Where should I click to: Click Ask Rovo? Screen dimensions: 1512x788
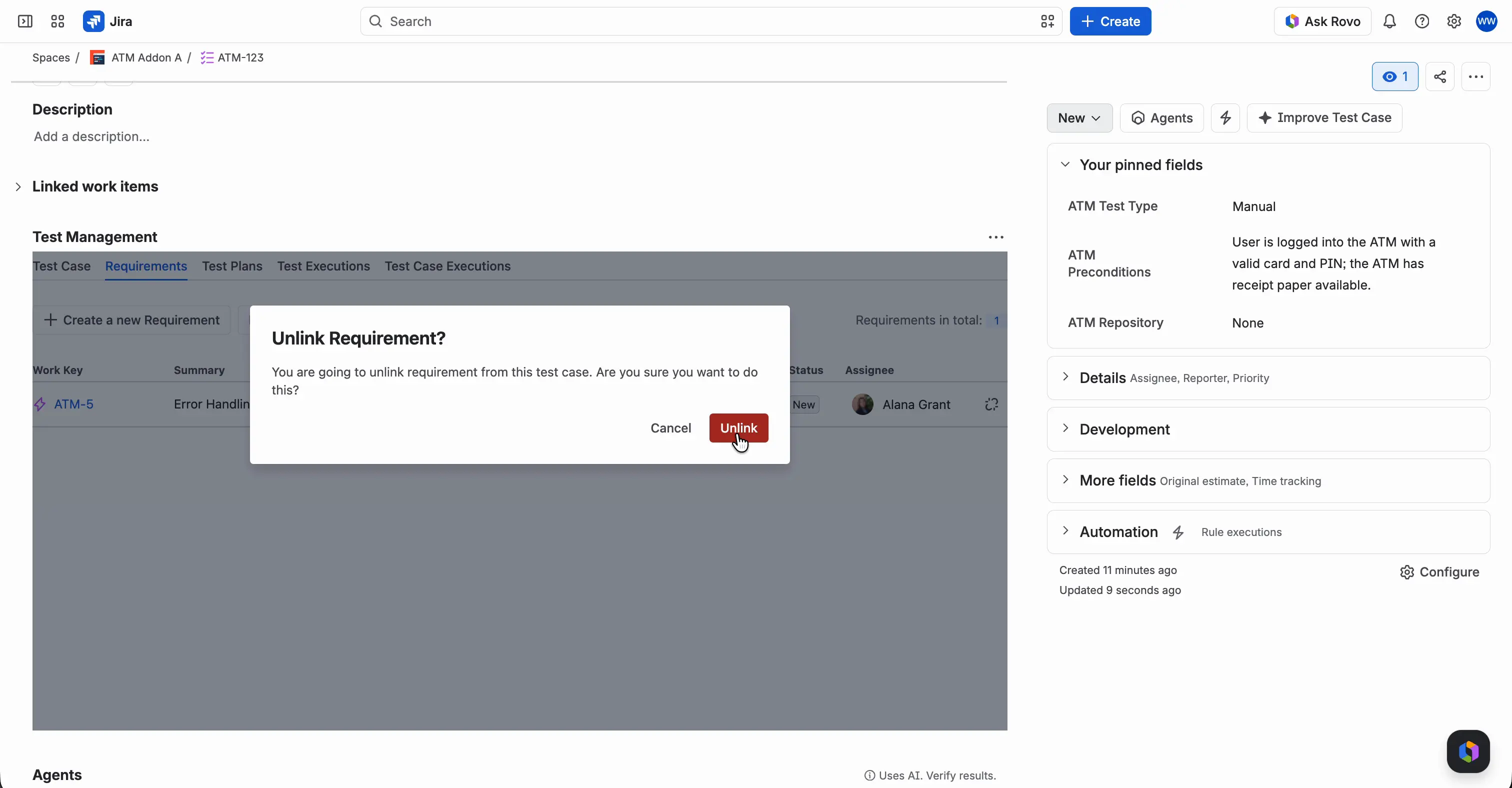[x=1322, y=21]
